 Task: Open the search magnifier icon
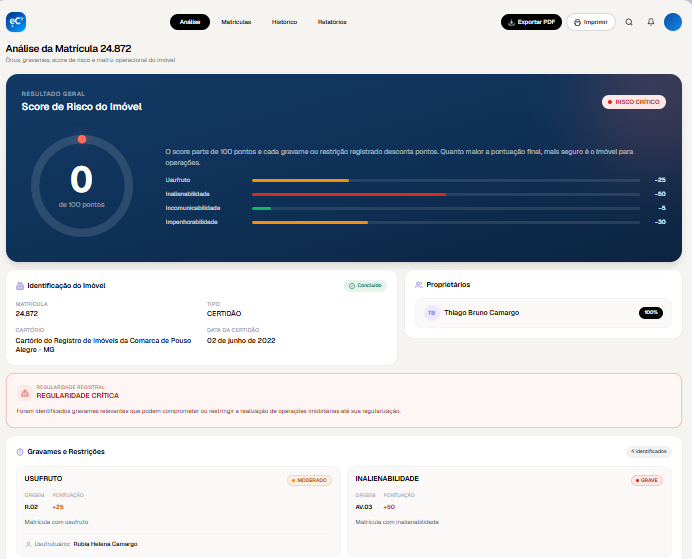629,22
